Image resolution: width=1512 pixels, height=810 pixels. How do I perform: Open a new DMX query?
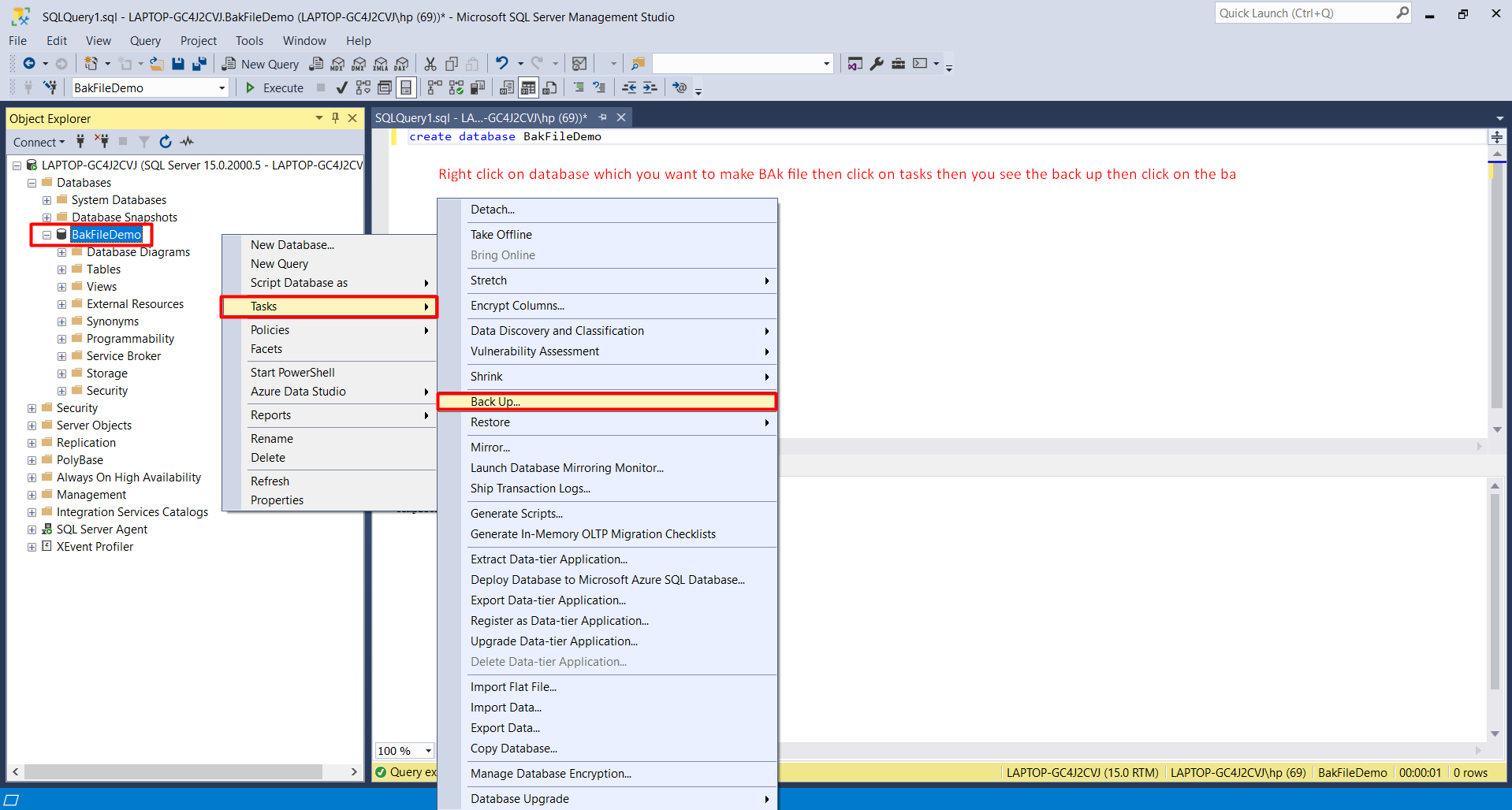[x=359, y=64]
